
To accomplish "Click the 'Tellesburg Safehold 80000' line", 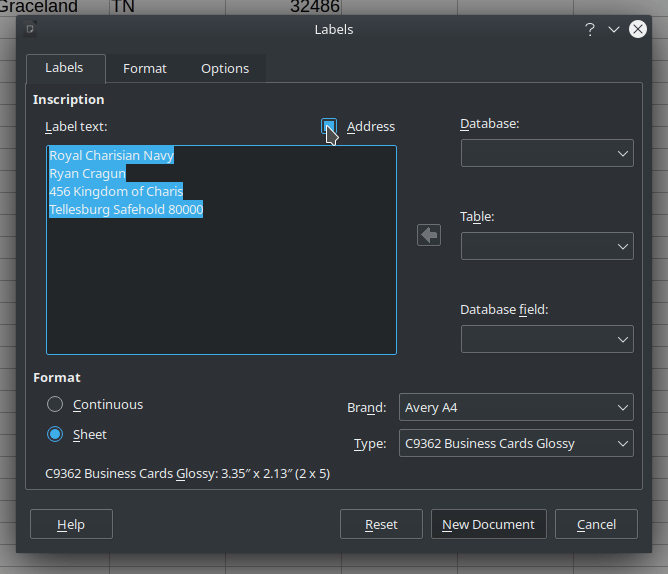I will point(126,209).
